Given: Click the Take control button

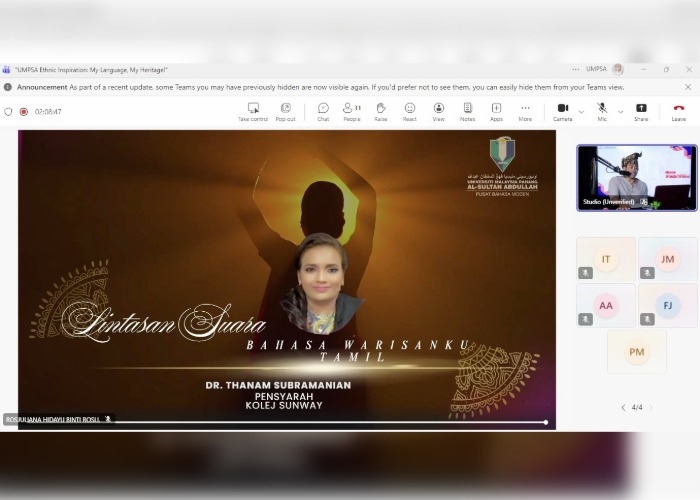Looking at the screenshot, I should click(x=253, y=111).
